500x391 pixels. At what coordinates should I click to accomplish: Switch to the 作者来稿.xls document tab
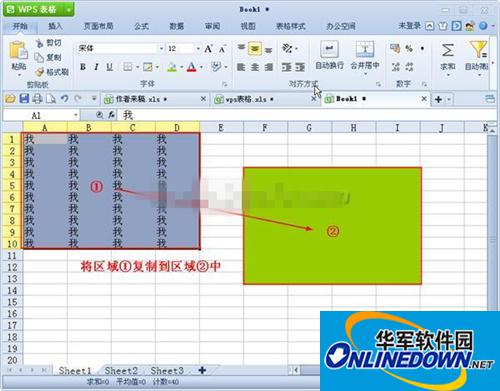155,99
